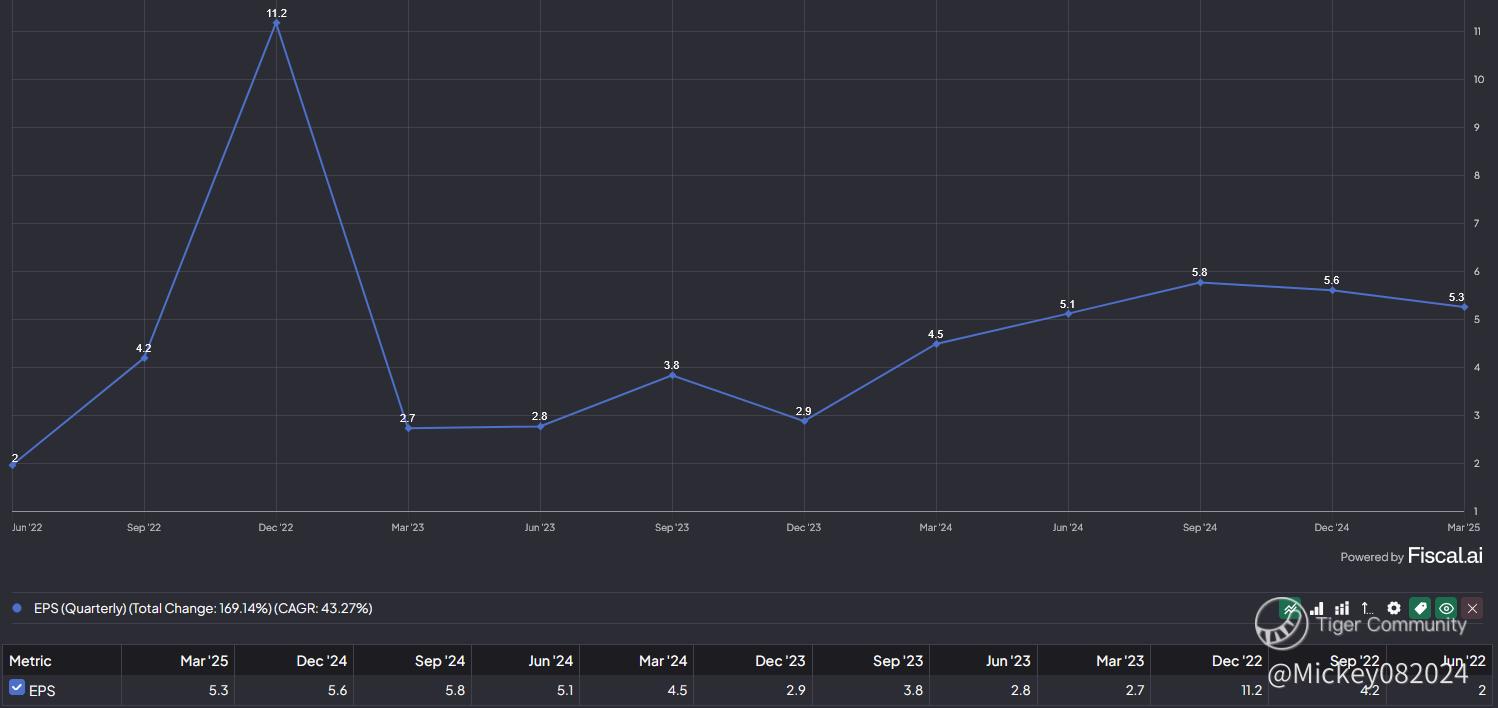Viewport: 1498px width, 708px height.
Task: Click the Jun '23 data point 2.8
Action: click(x=540, y=427)
